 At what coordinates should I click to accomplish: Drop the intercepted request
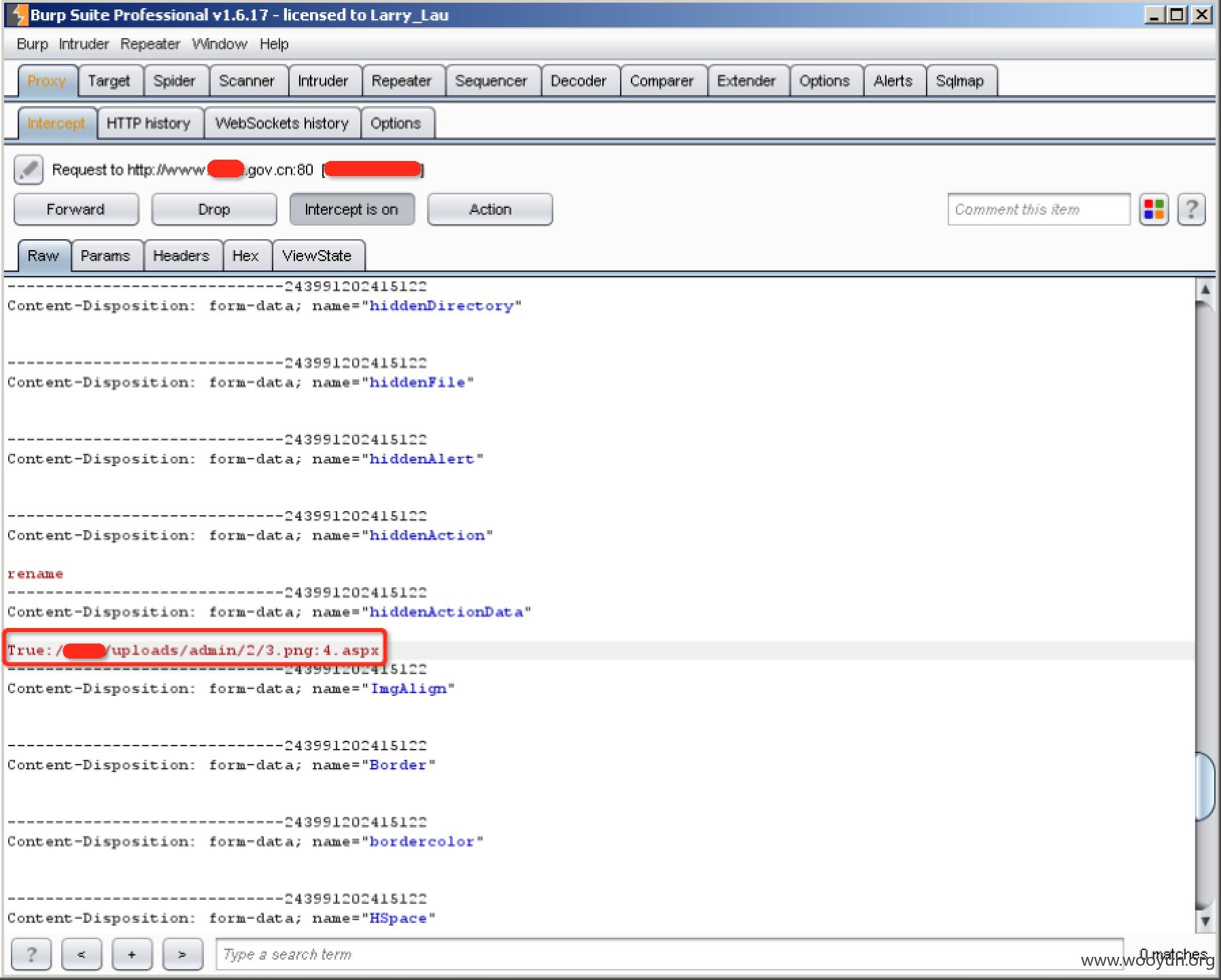[214, 209]
